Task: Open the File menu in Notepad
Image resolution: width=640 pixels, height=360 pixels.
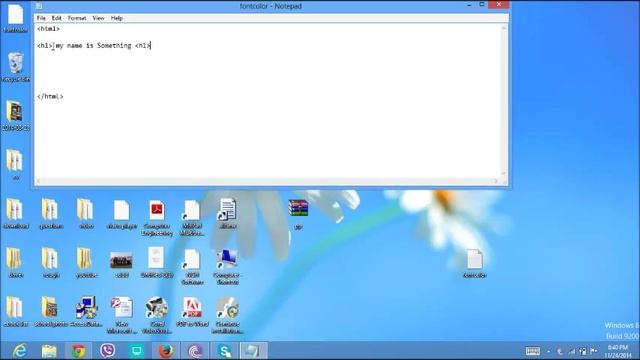Action: click(x=41, y=18)
